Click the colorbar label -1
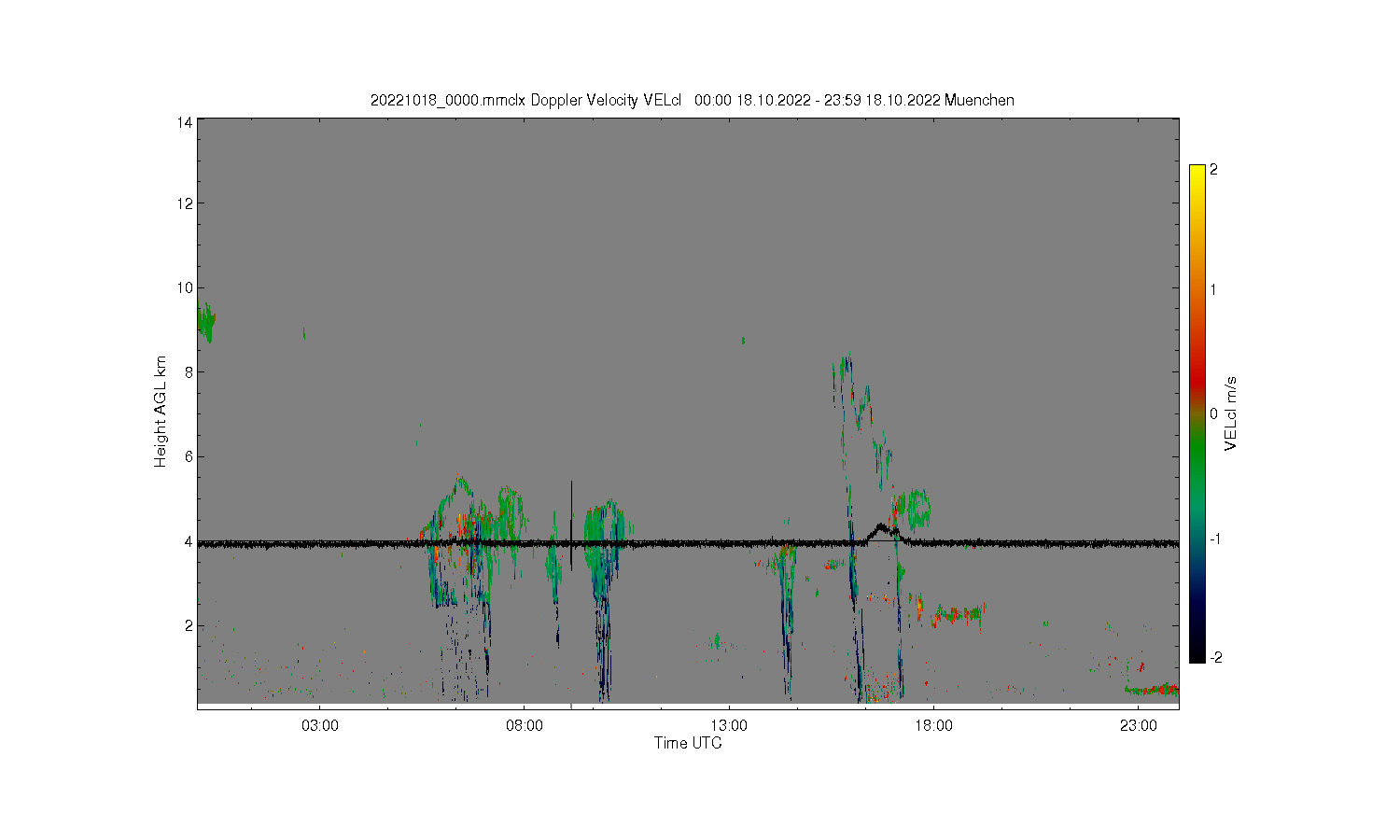 [x=1214, y=539]
